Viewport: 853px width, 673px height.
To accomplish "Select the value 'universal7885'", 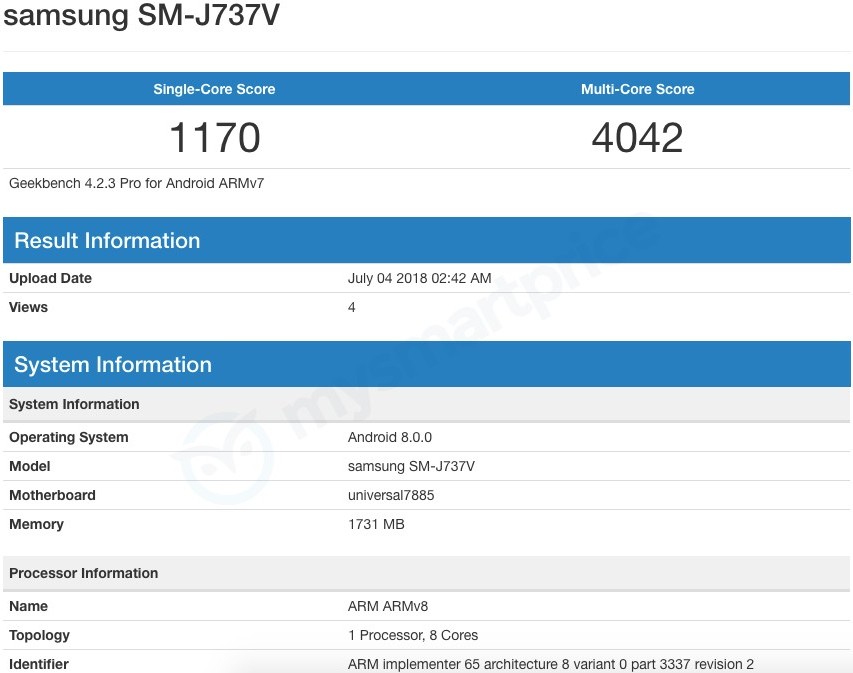I will tap(391, 495).
